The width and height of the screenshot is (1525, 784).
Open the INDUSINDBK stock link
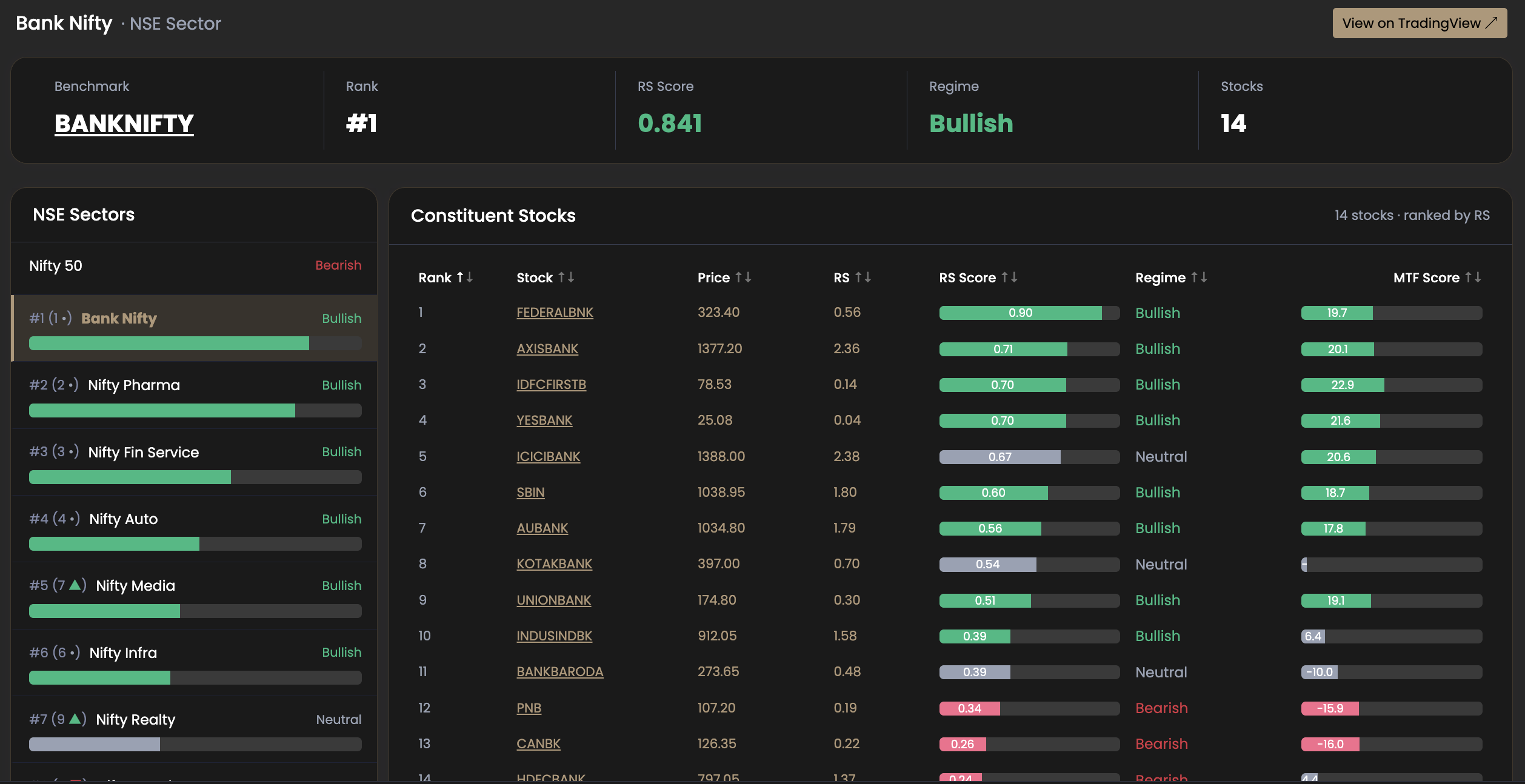coord(554,636)
